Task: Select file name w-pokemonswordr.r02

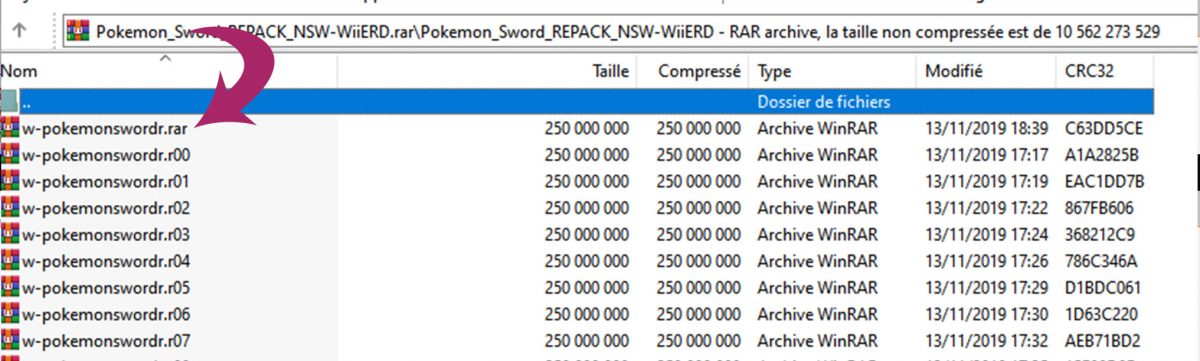Action: click(106, 209)
